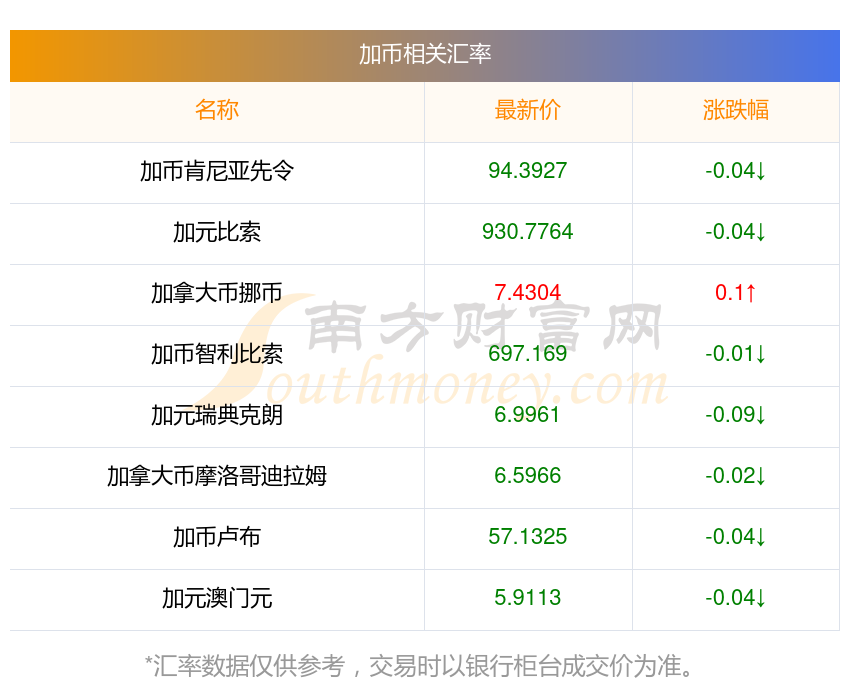Click the change value -0.01↓
The height and width of the screenshot is (698, 850).
(x=736, y=354)
